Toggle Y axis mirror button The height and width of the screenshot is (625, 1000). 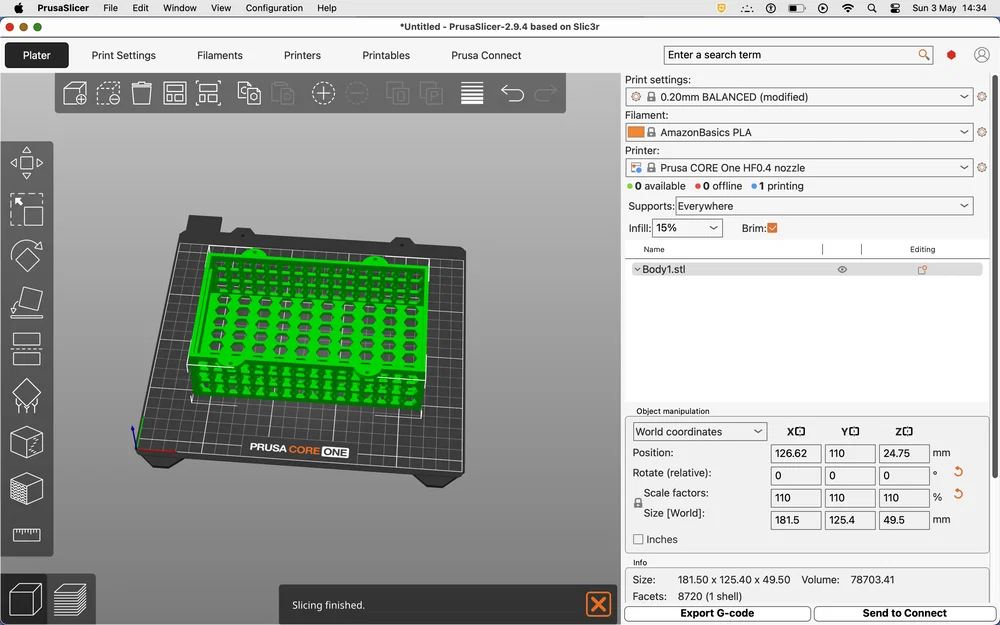point(855,432)
